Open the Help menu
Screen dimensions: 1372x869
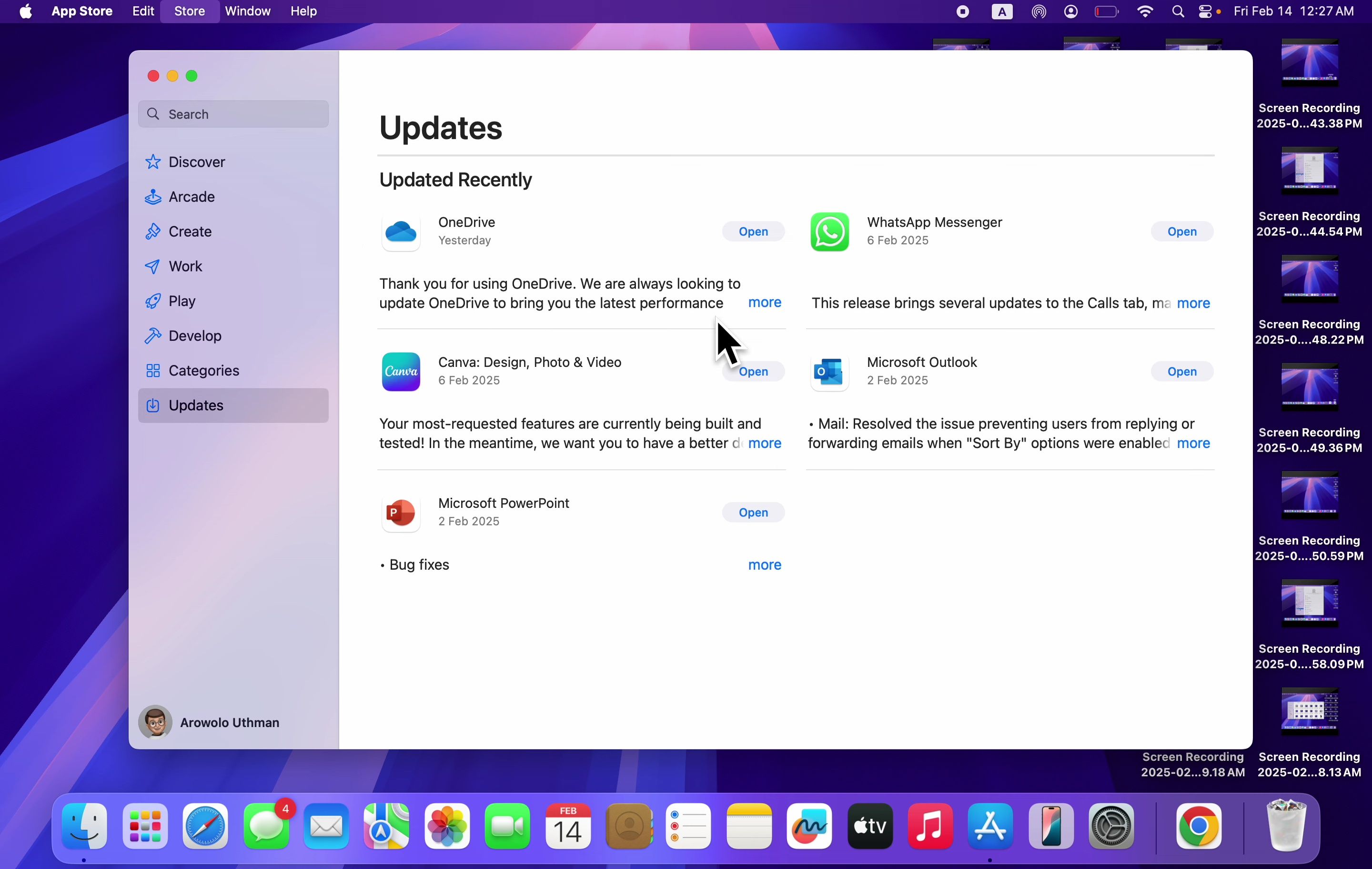click(x=303, y=11)
